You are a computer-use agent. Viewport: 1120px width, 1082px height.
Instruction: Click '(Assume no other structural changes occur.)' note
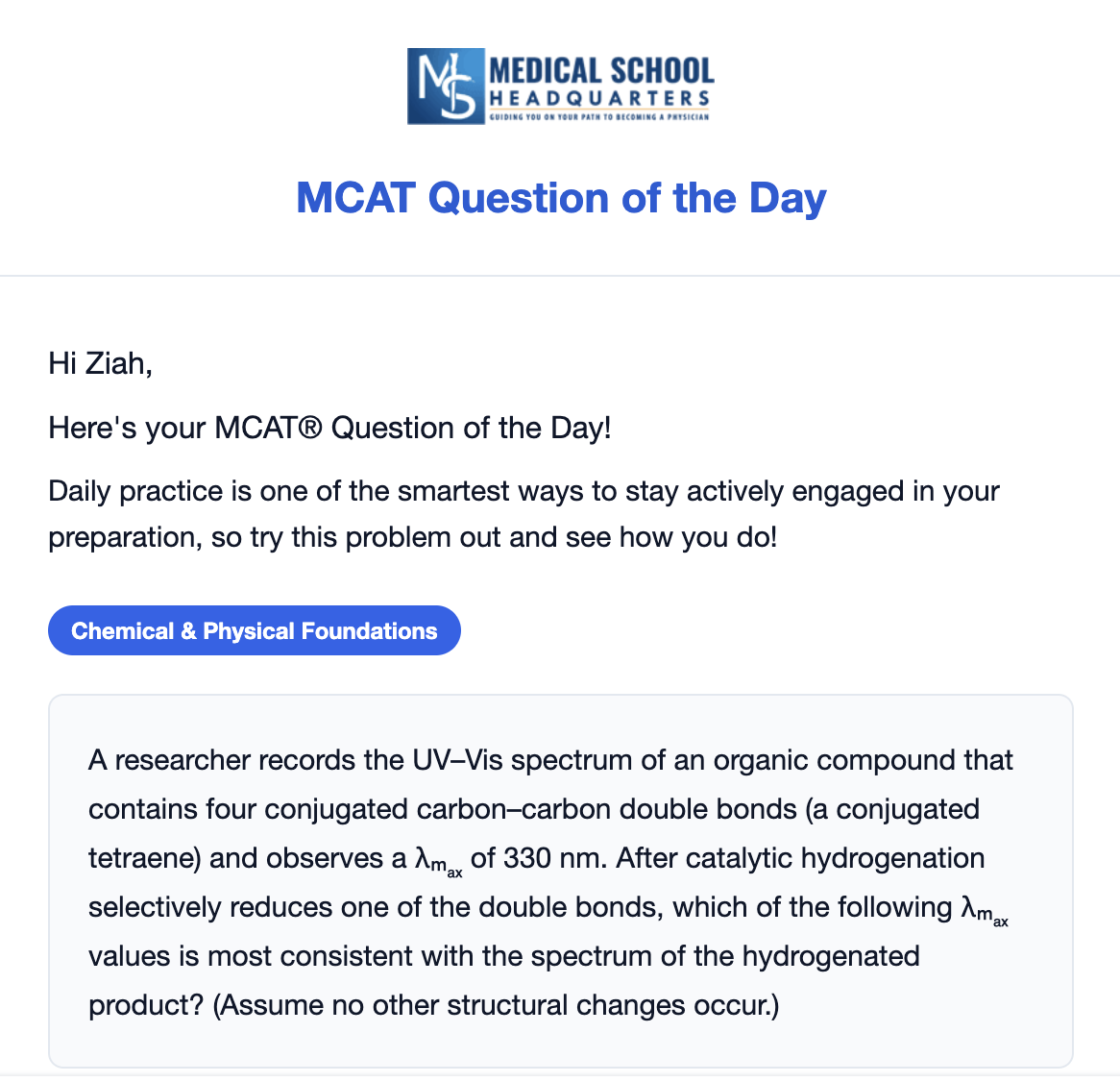496,1005
